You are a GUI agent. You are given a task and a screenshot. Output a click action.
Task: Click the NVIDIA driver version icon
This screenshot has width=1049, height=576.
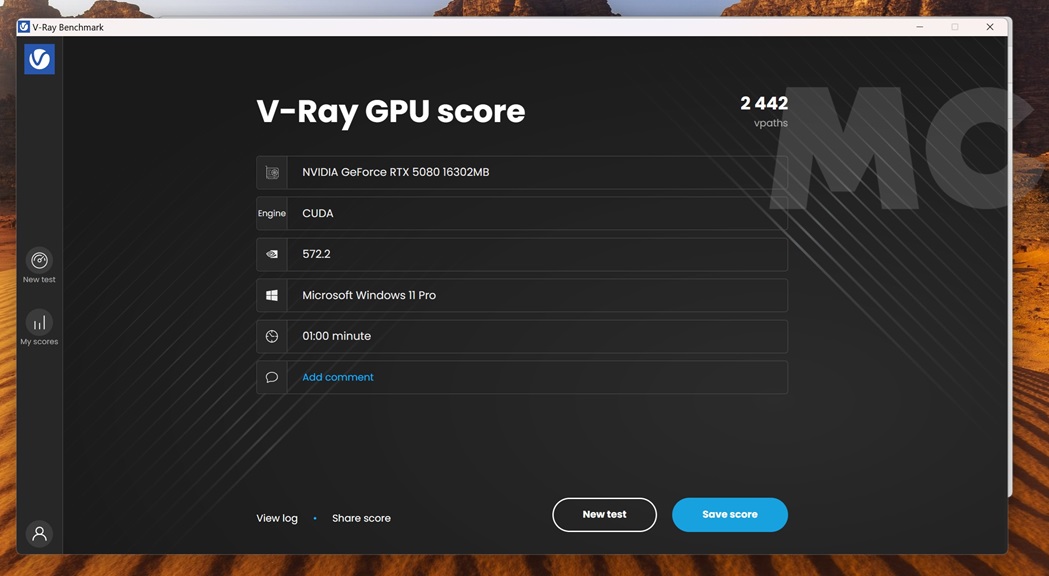[x=272, y=254]
